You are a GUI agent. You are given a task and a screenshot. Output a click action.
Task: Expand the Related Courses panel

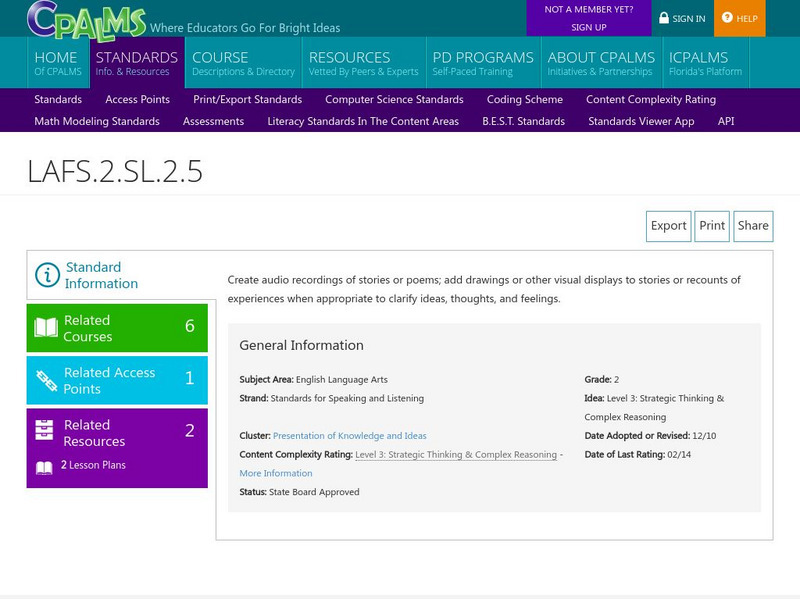117,328
